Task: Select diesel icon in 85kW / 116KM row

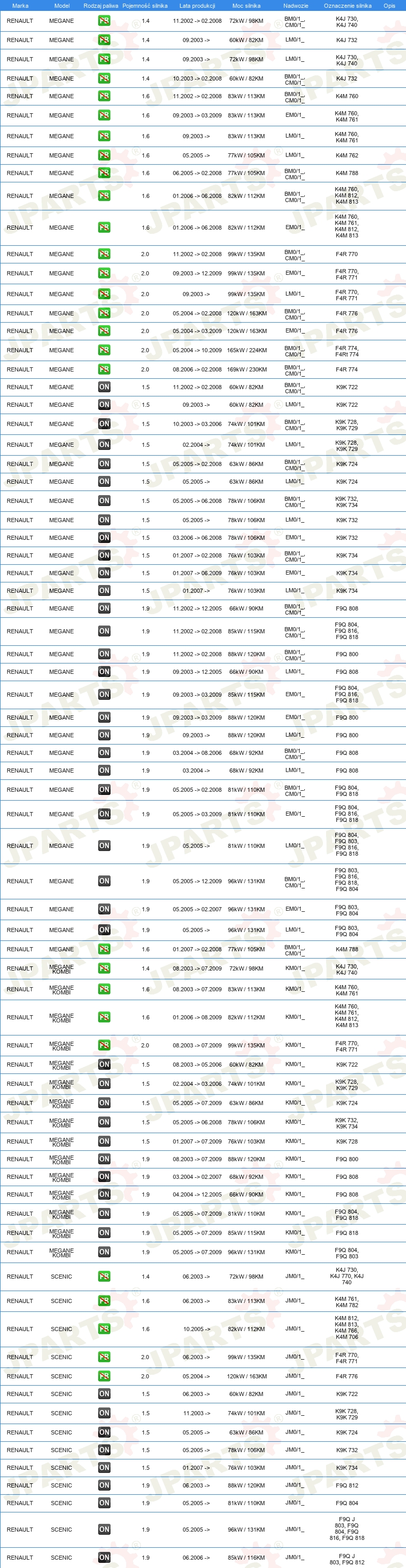Action: [x=104, y=1558]
